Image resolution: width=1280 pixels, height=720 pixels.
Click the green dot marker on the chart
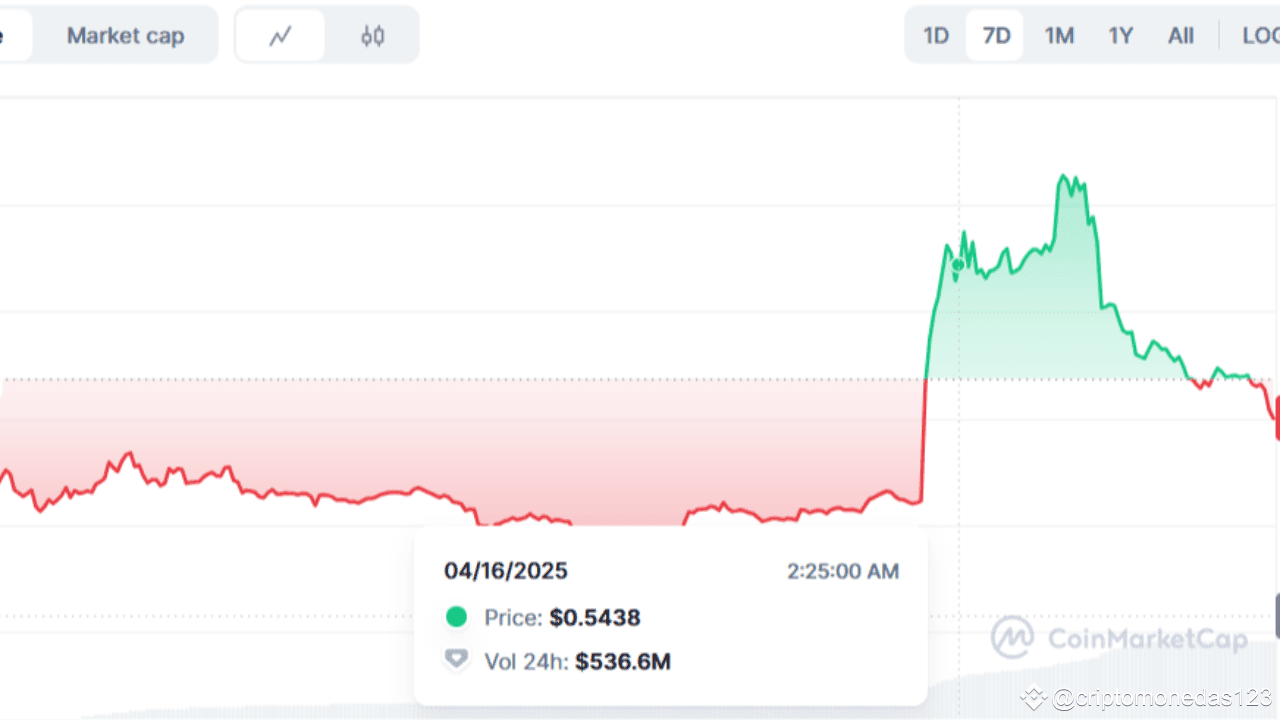point(957,265)
